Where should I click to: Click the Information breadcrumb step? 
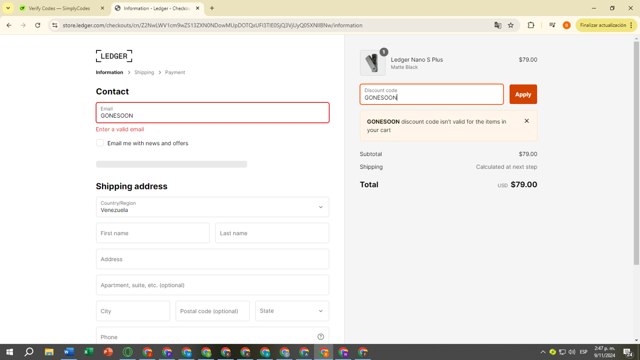(109, 72)
